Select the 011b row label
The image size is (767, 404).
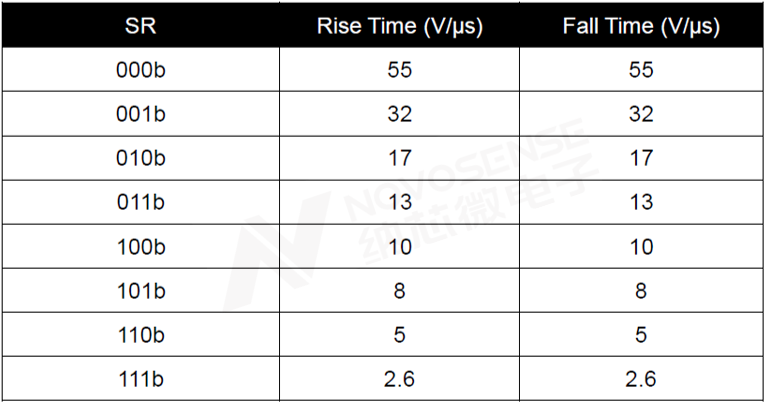click(141, 202)
